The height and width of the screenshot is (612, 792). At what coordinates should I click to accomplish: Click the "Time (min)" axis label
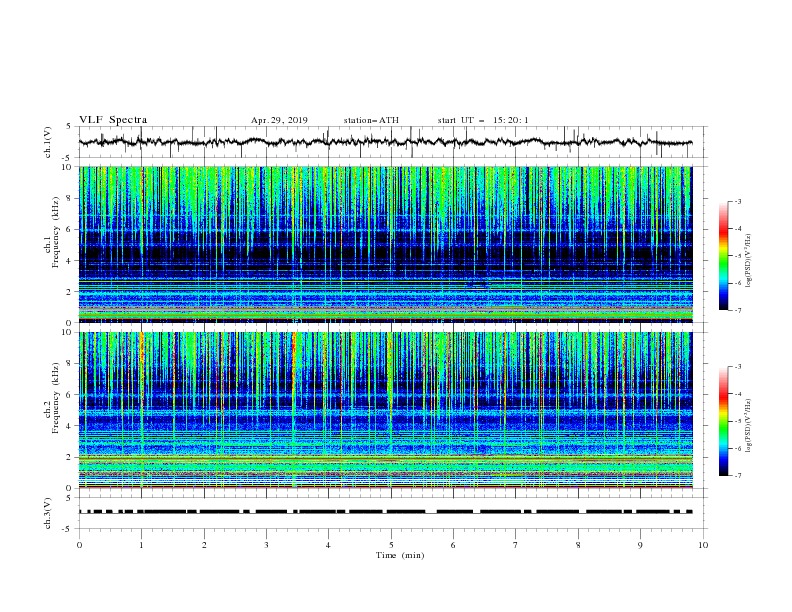400,555
